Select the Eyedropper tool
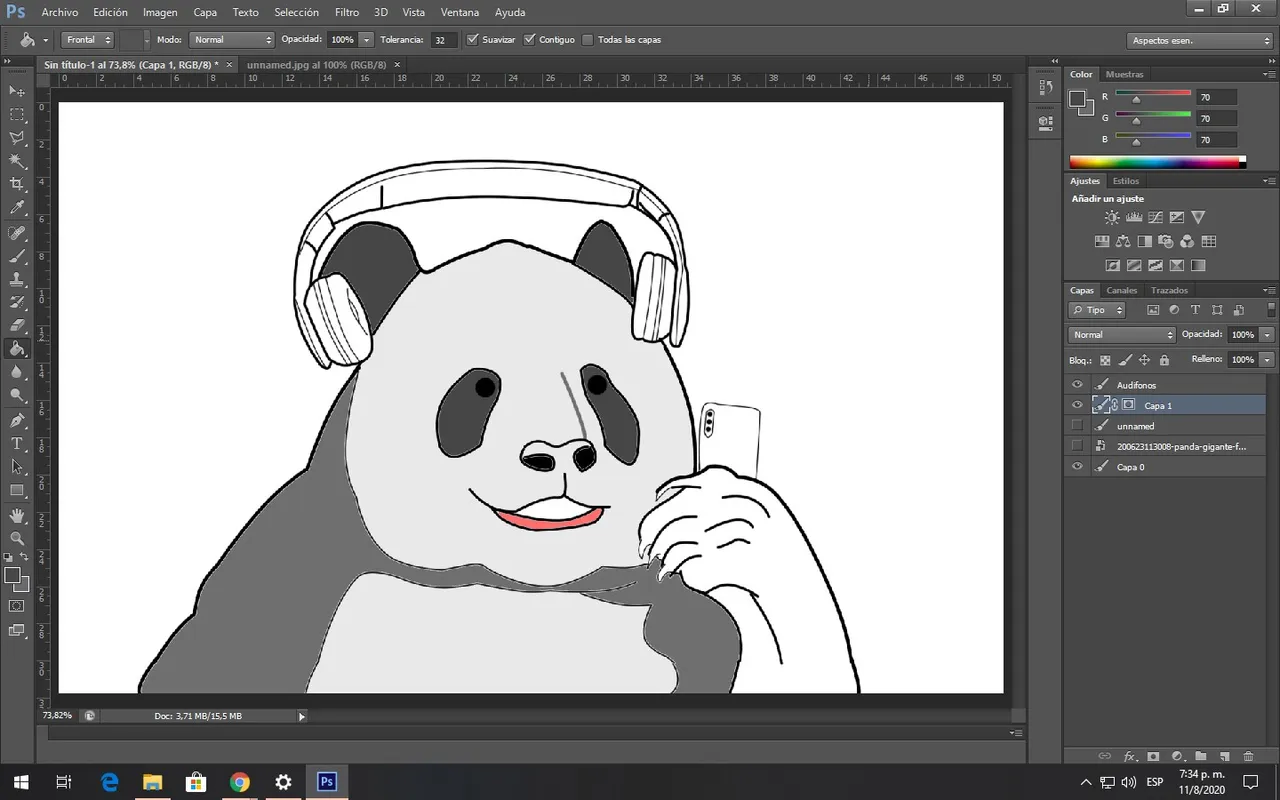This screenshot has width=1280, height=800. pos(17,208)
